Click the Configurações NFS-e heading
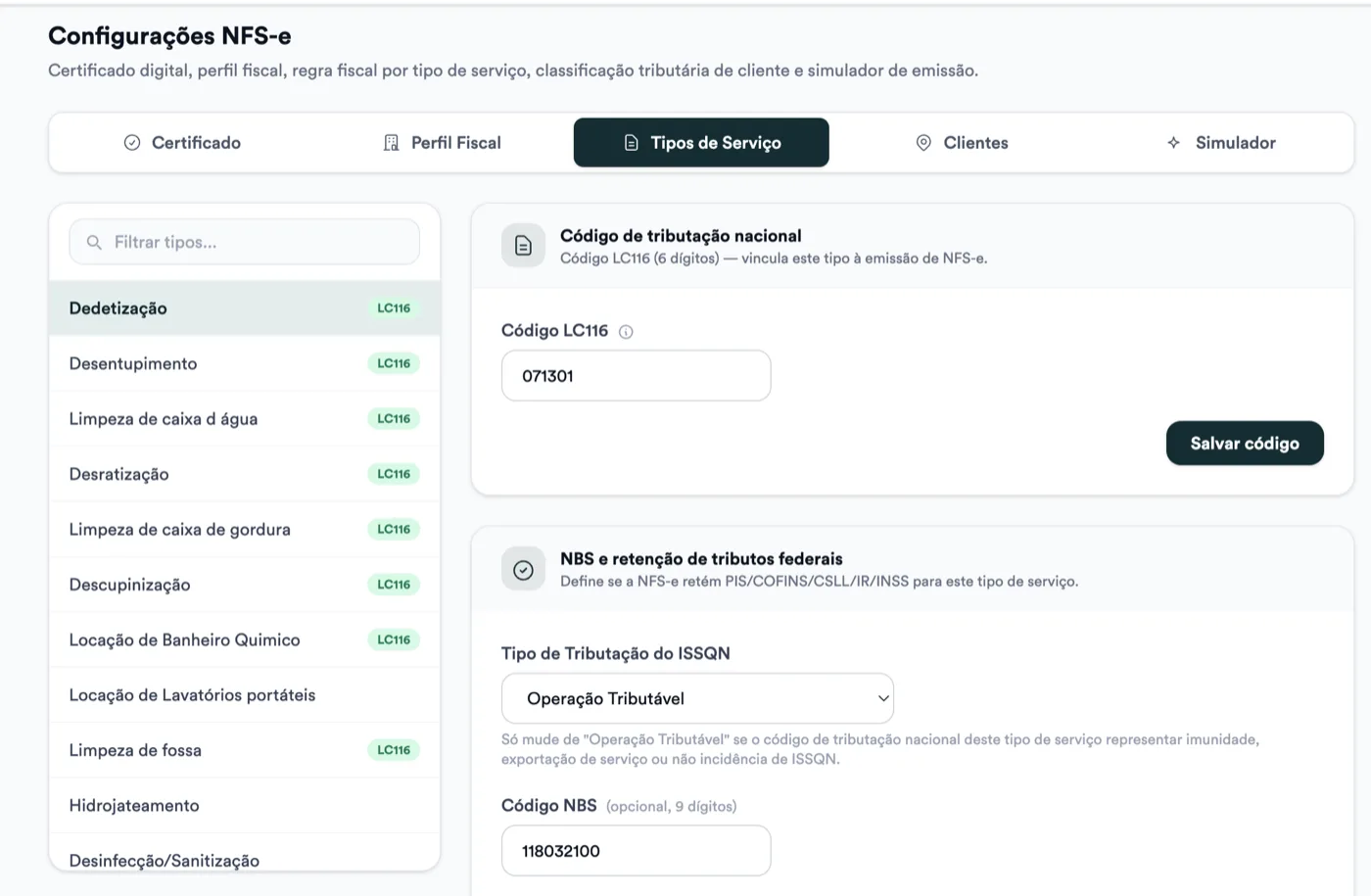 tap(169, 36)
